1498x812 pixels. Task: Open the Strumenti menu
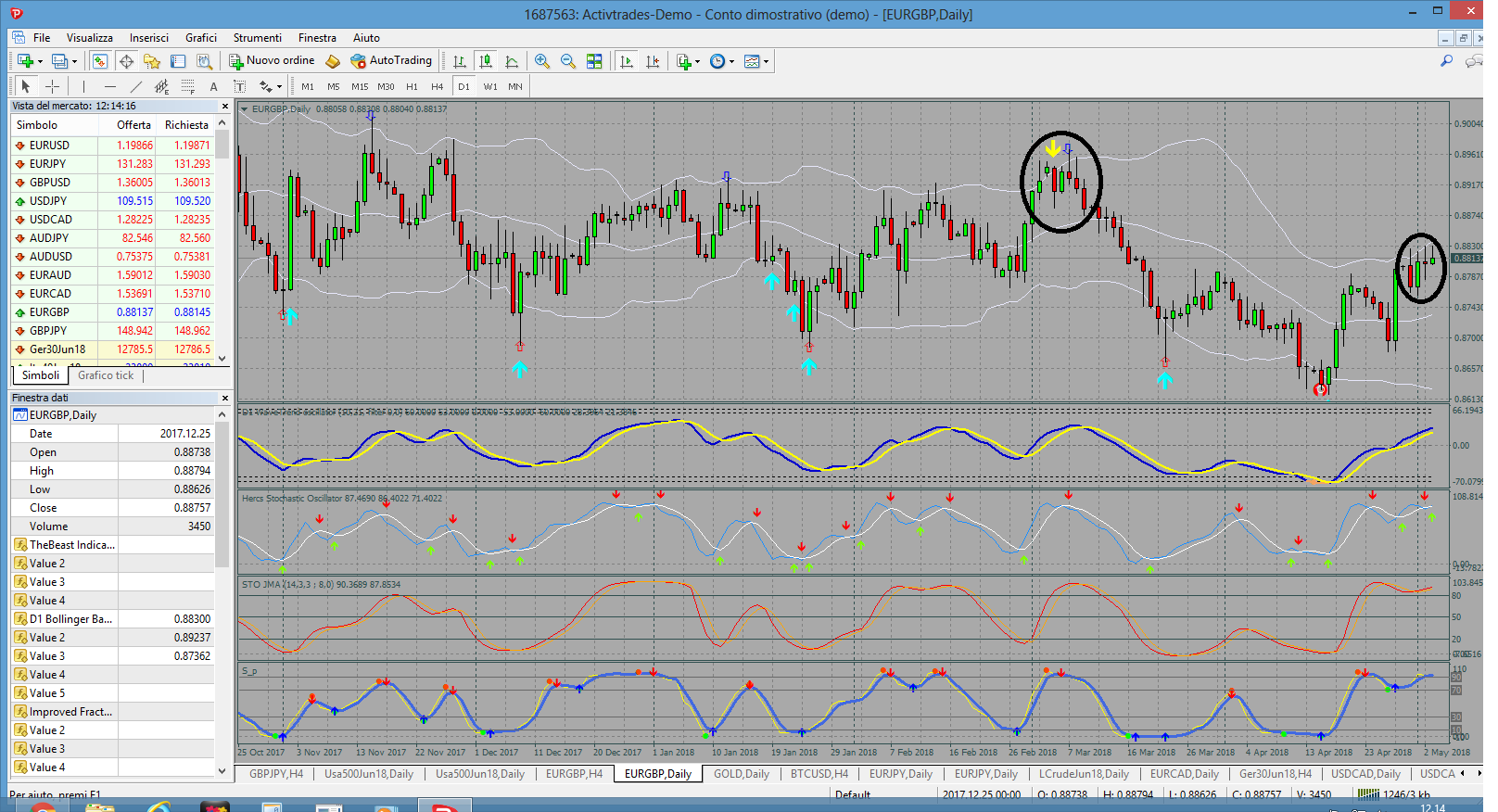tap(258, 38)
